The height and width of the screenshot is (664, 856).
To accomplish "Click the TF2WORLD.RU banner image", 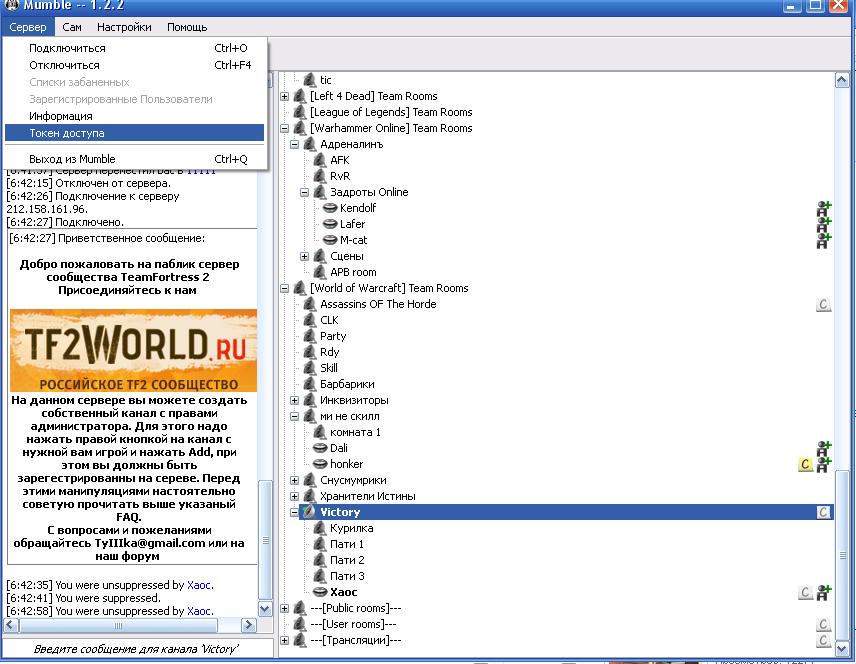I will (134, 351).
